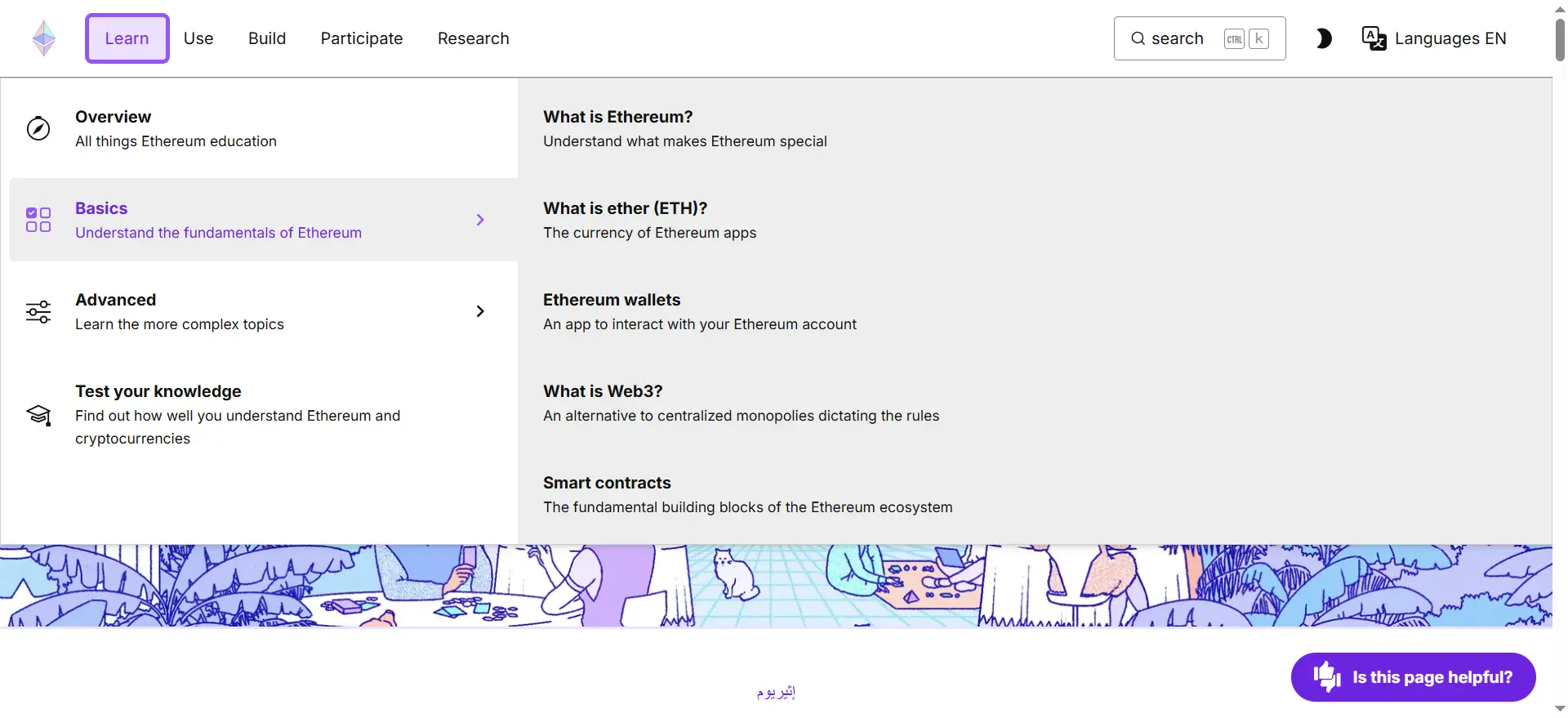Open the Research navigation menu
1568x718 pixels.
(x=474, y=38)
